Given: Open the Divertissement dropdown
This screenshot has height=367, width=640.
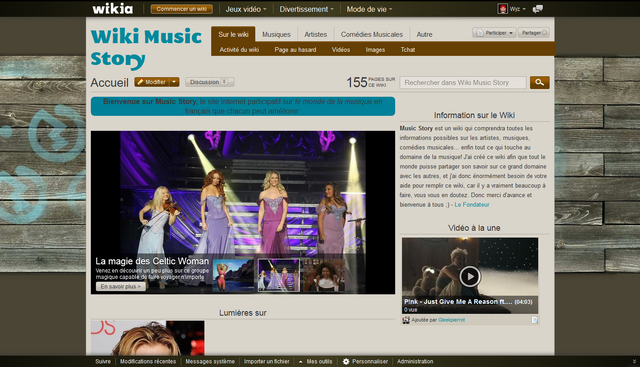Looking at the screenshot, I should tap(306, 9).
